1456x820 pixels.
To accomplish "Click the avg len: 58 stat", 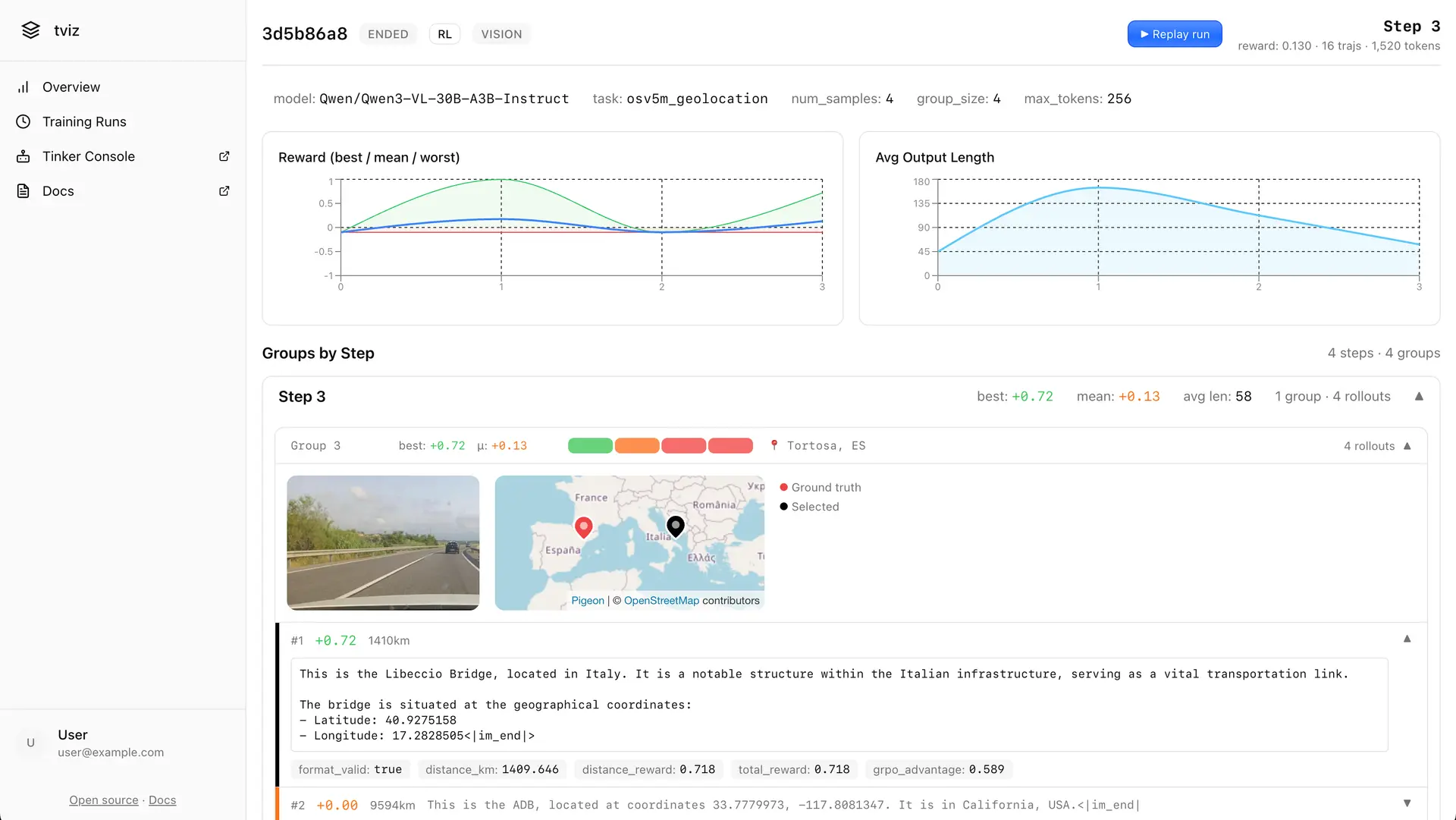I will [1217, 397].
